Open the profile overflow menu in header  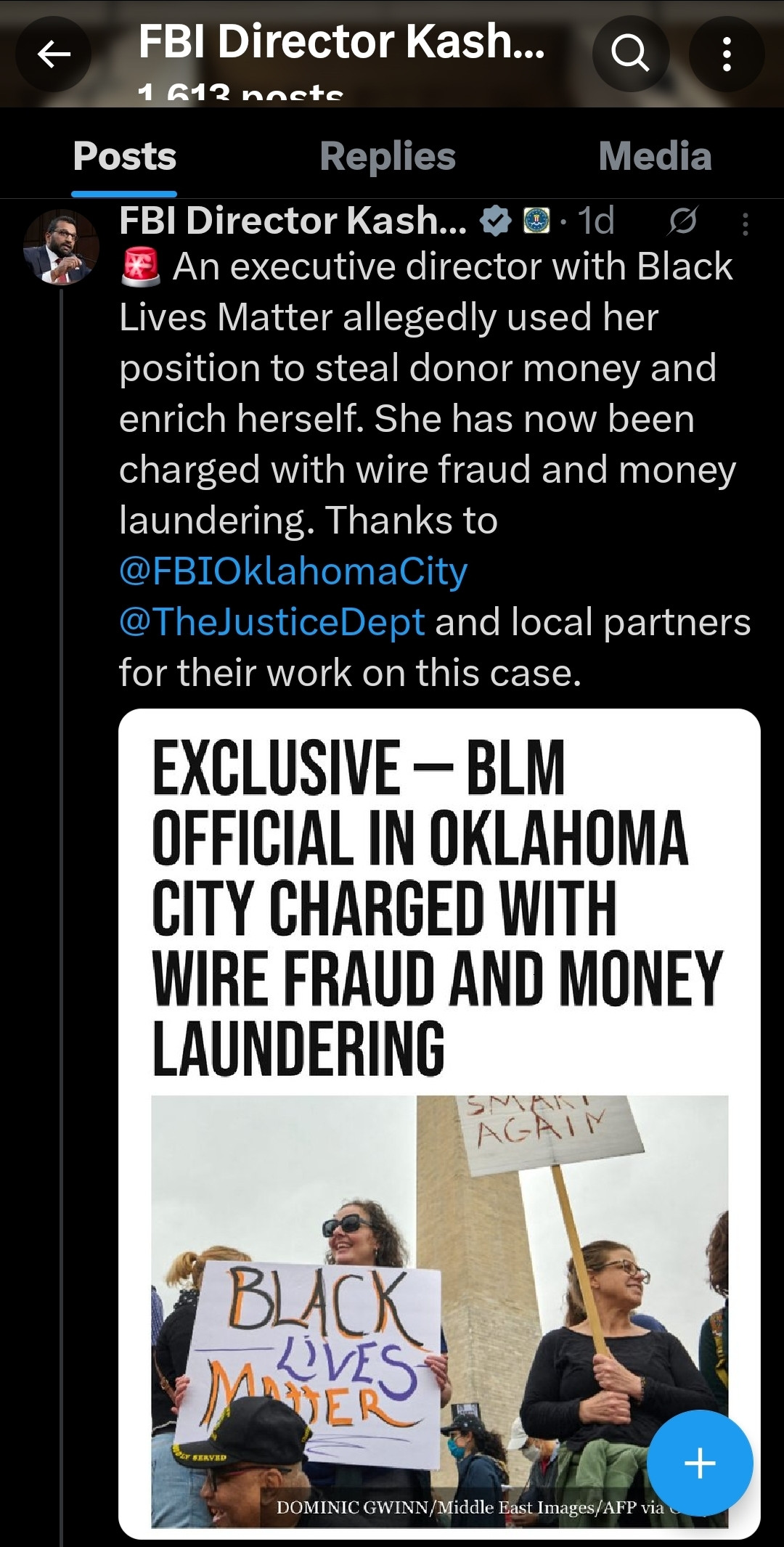point(726,54)
